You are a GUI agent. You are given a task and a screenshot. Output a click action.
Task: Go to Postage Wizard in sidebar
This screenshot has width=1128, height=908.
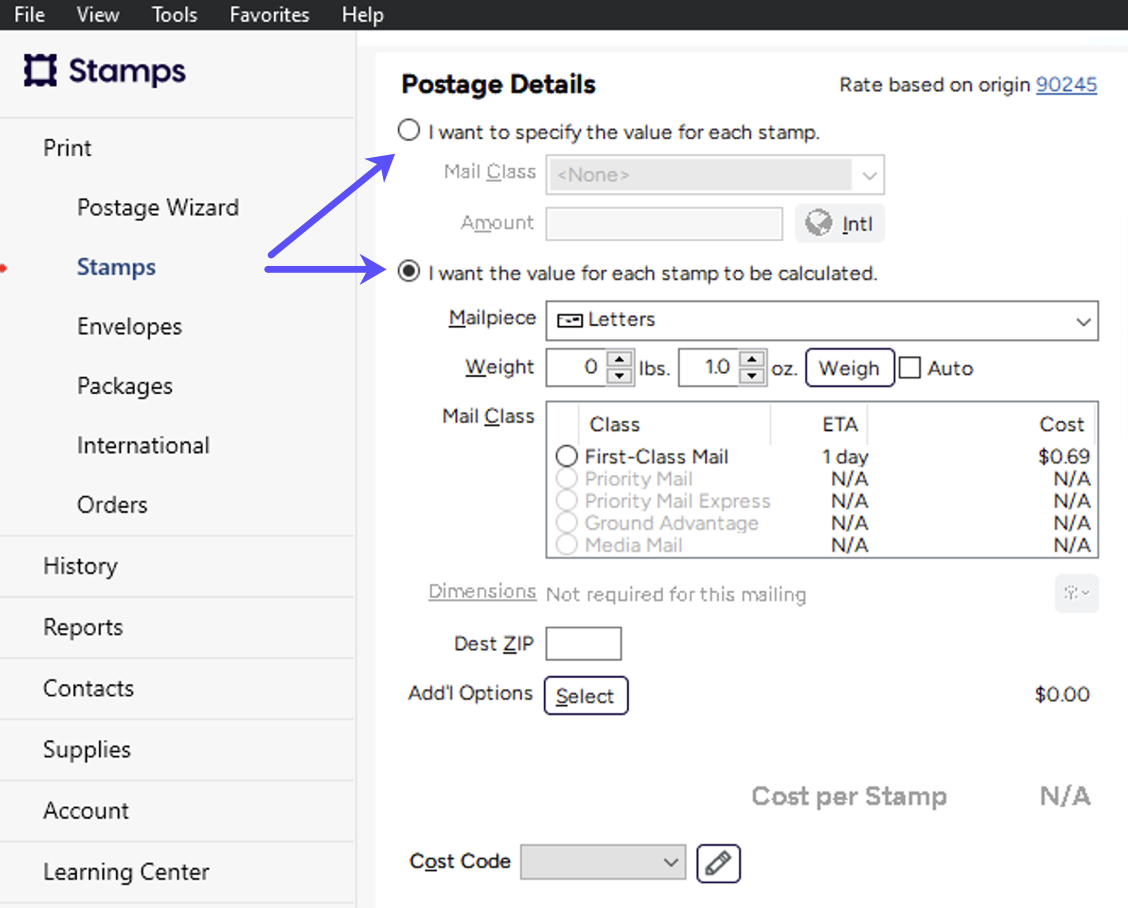158,207
